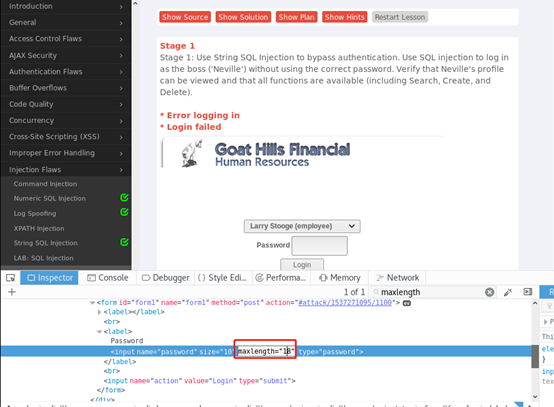Expand the Concurrency menu
Screen dimensions: 554x407
pos(66,120)
